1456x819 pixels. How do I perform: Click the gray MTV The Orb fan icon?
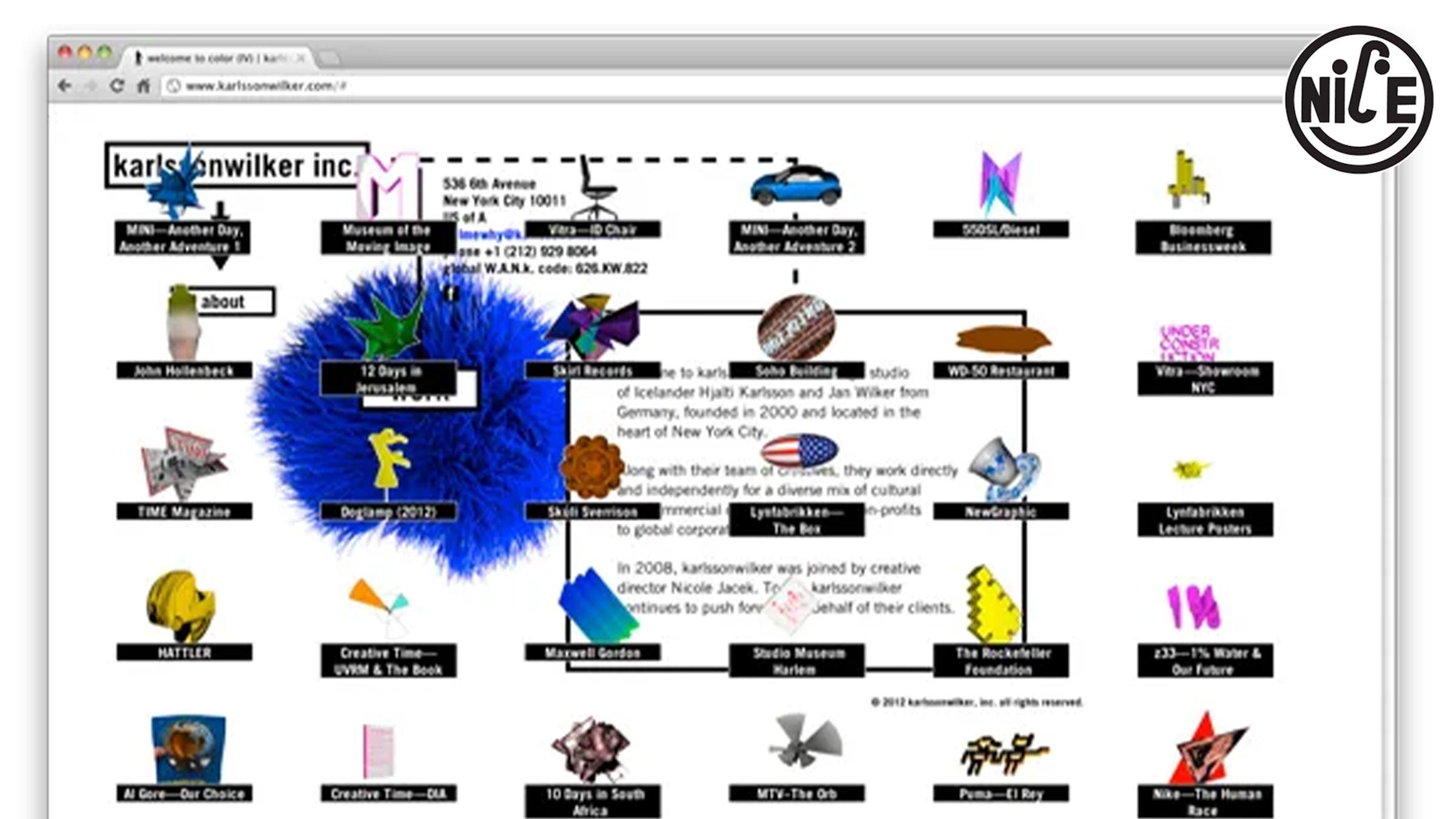804,741
